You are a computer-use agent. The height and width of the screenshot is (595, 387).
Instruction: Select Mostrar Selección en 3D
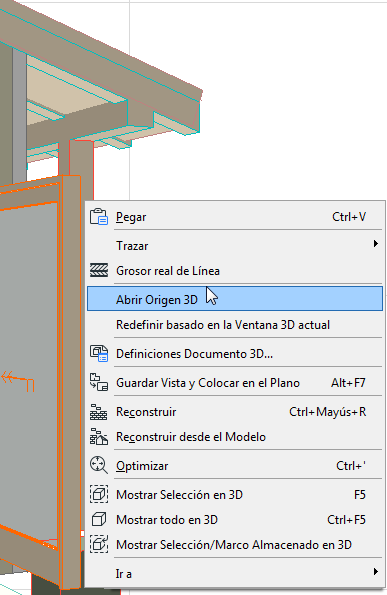point(235,494)
